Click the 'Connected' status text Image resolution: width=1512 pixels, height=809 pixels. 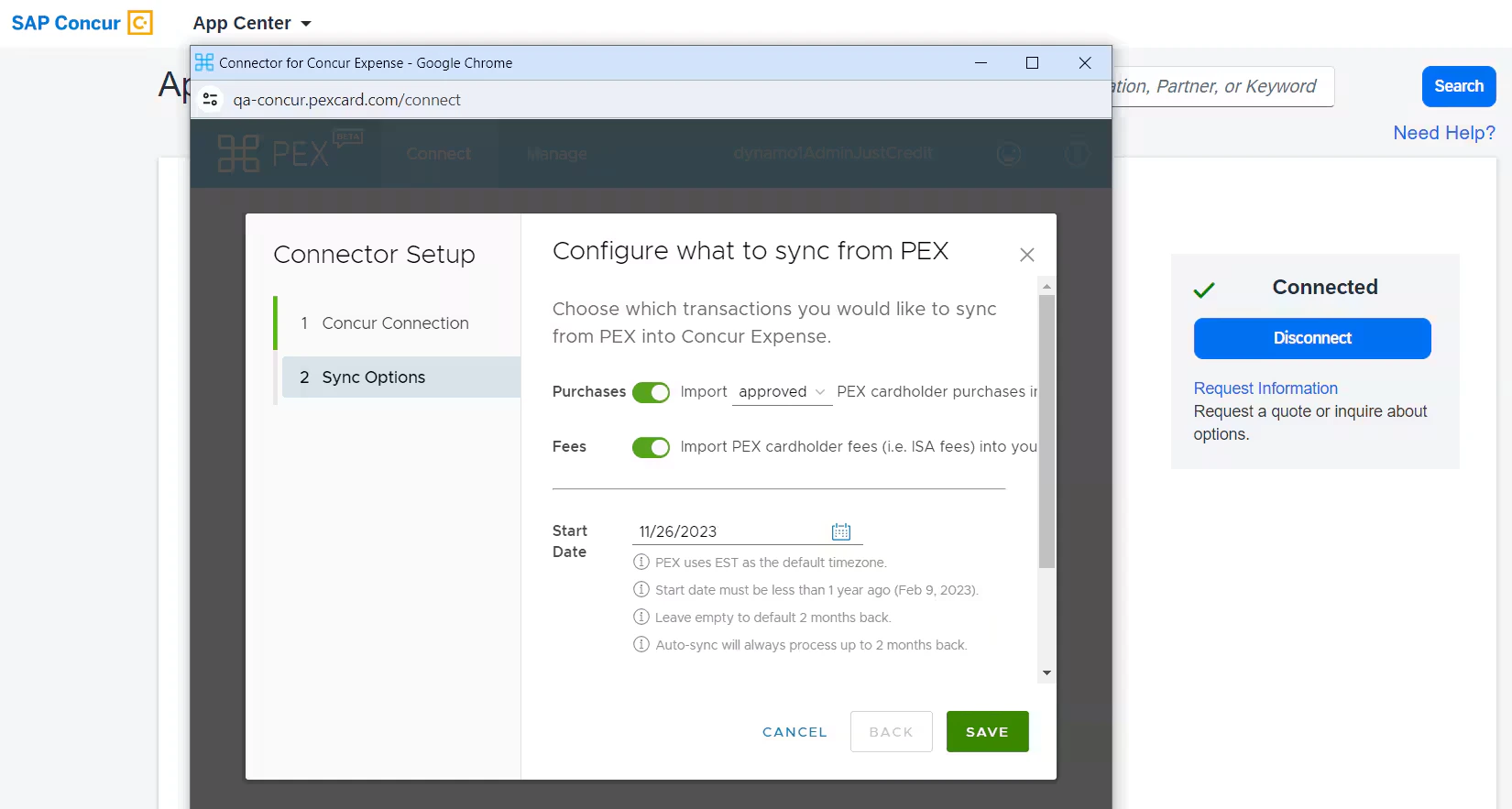click(x=1325, y=288)
